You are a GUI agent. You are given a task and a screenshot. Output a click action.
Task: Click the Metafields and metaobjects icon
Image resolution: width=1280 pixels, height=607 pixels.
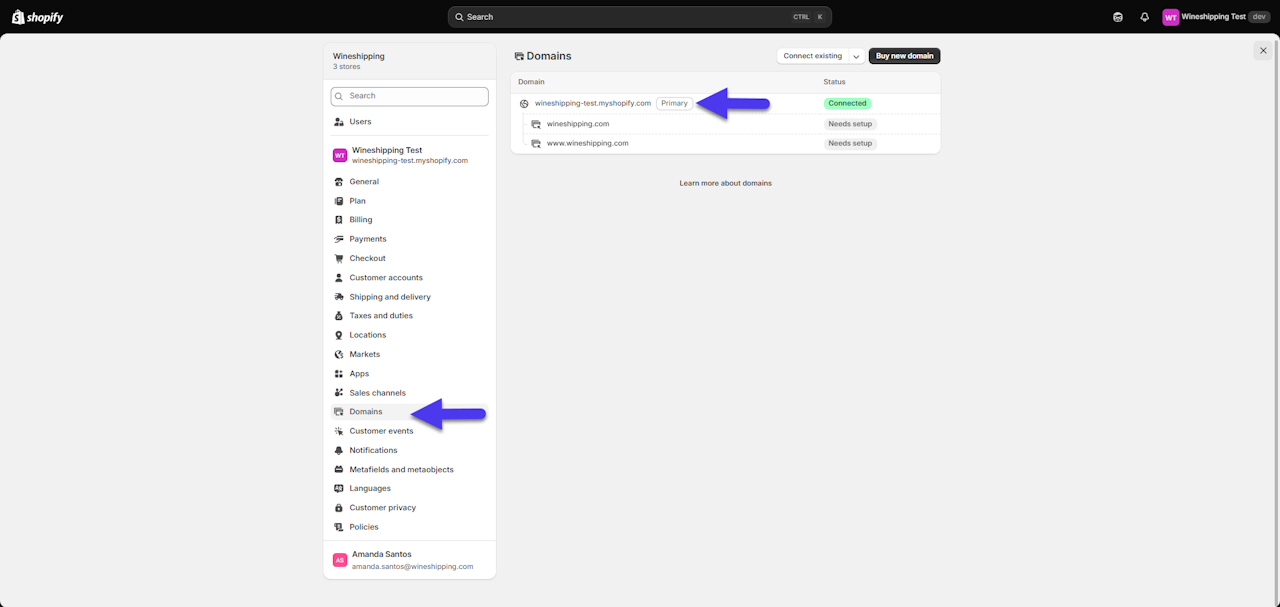click(339, 470)
